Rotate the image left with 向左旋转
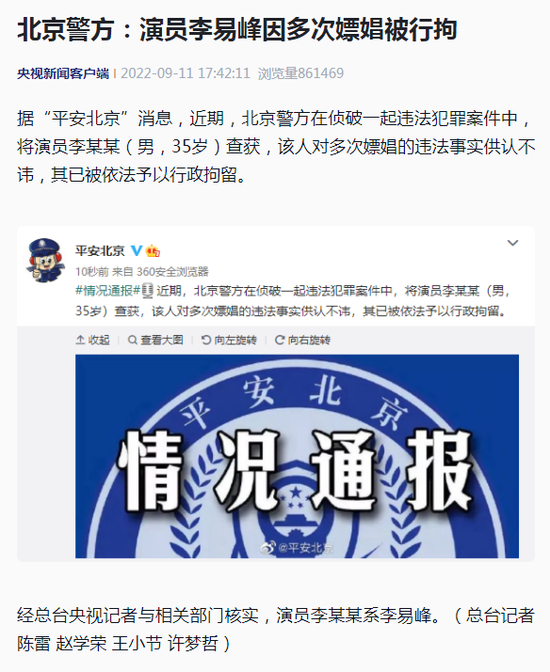550x672 pixels. click(229, 340)
